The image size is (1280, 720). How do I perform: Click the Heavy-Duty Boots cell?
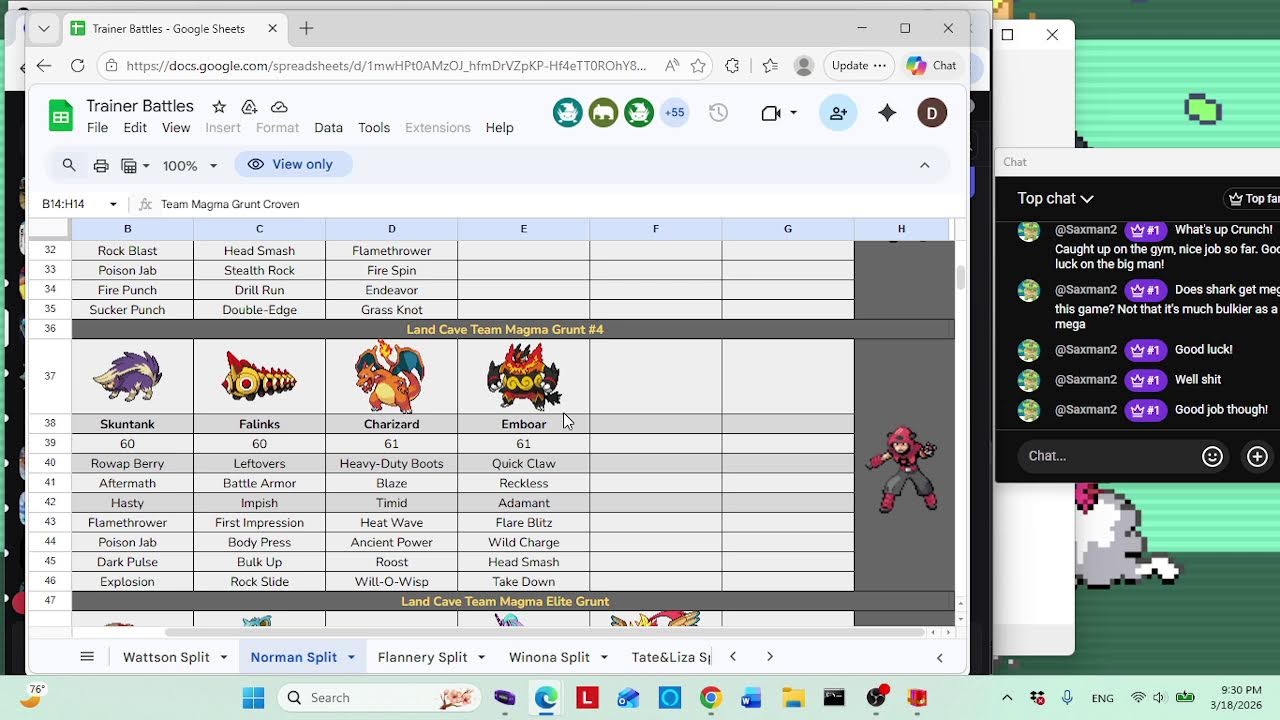pyautogui.click(x=392, y=463)
